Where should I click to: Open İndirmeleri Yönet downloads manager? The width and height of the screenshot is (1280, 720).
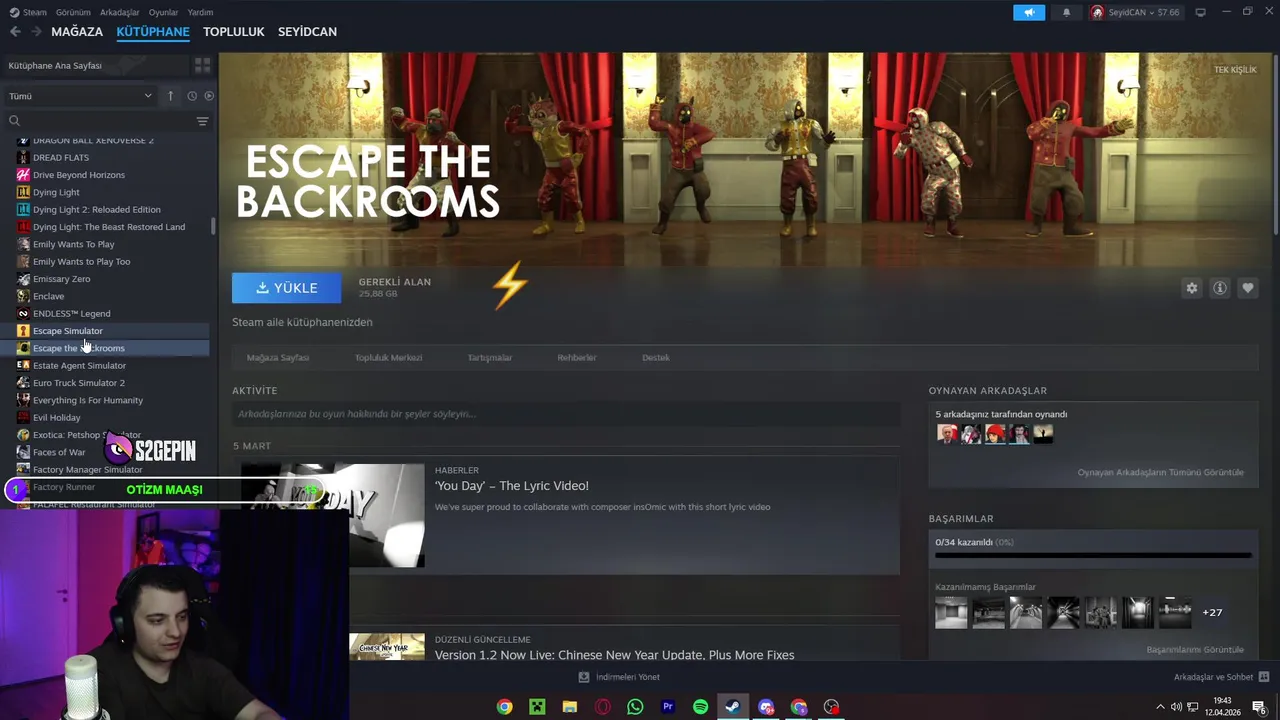pos(619,677)
